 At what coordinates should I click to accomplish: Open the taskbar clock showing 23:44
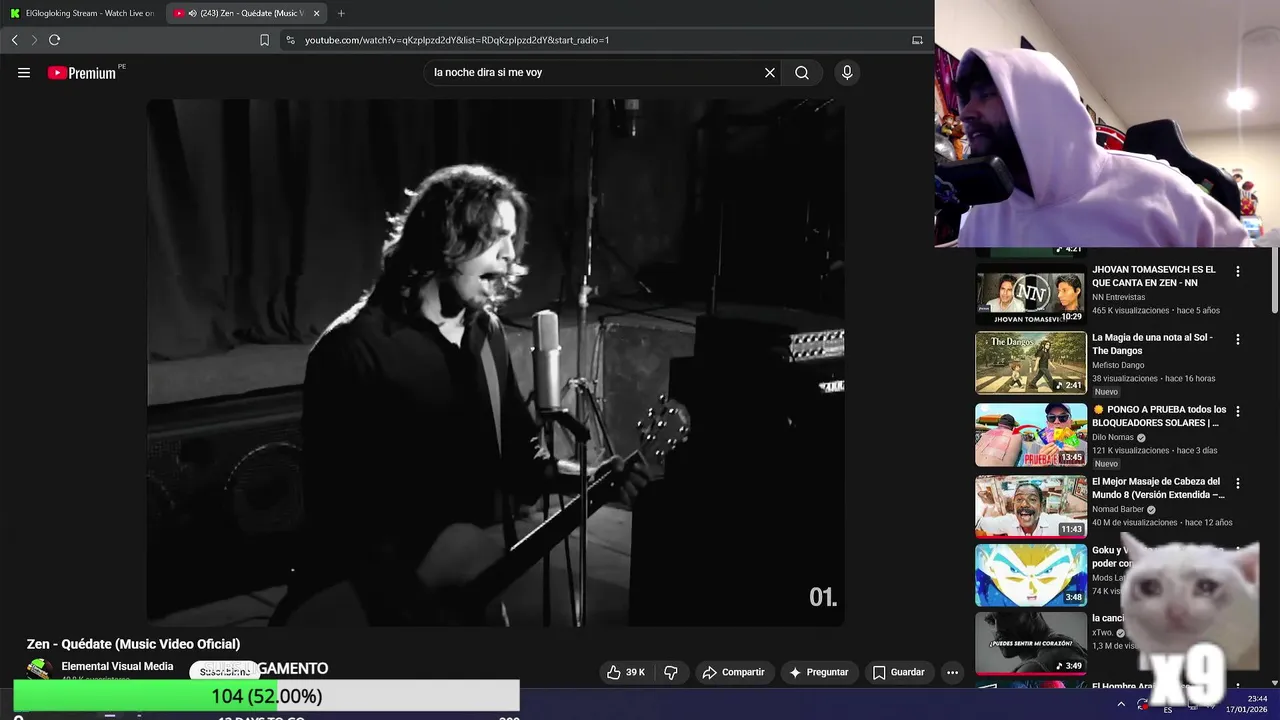1247,704
